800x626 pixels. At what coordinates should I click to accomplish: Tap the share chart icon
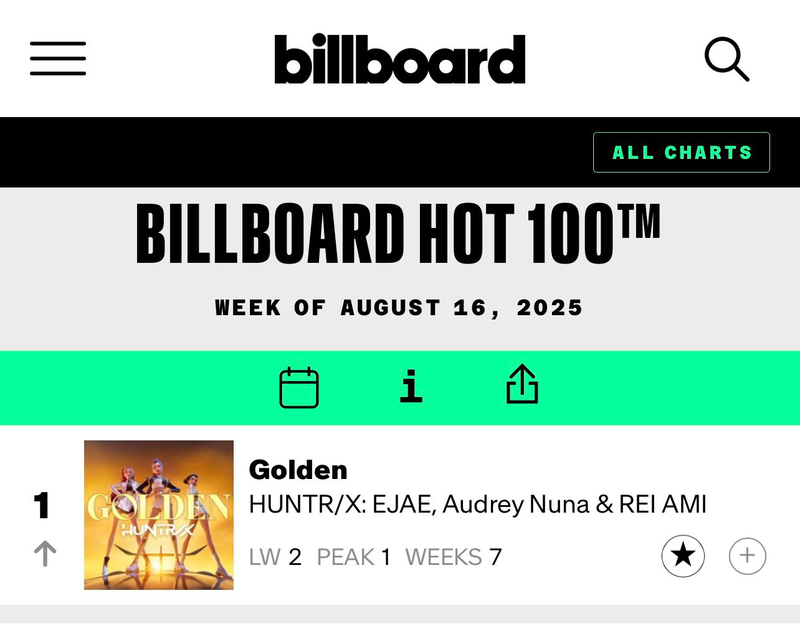(523, 386)
